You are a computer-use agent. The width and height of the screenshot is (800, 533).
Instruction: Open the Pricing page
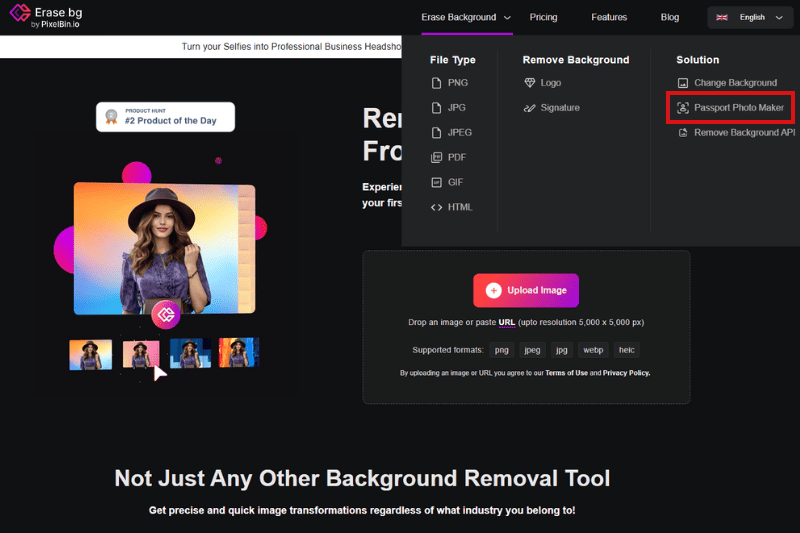point(543,17)
